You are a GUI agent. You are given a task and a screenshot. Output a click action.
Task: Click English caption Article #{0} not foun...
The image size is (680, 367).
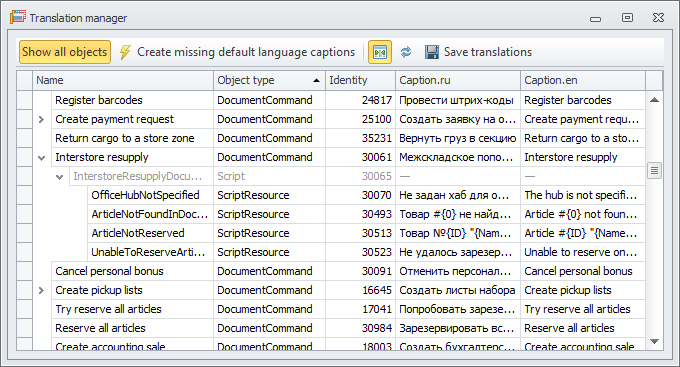[583, 214]
